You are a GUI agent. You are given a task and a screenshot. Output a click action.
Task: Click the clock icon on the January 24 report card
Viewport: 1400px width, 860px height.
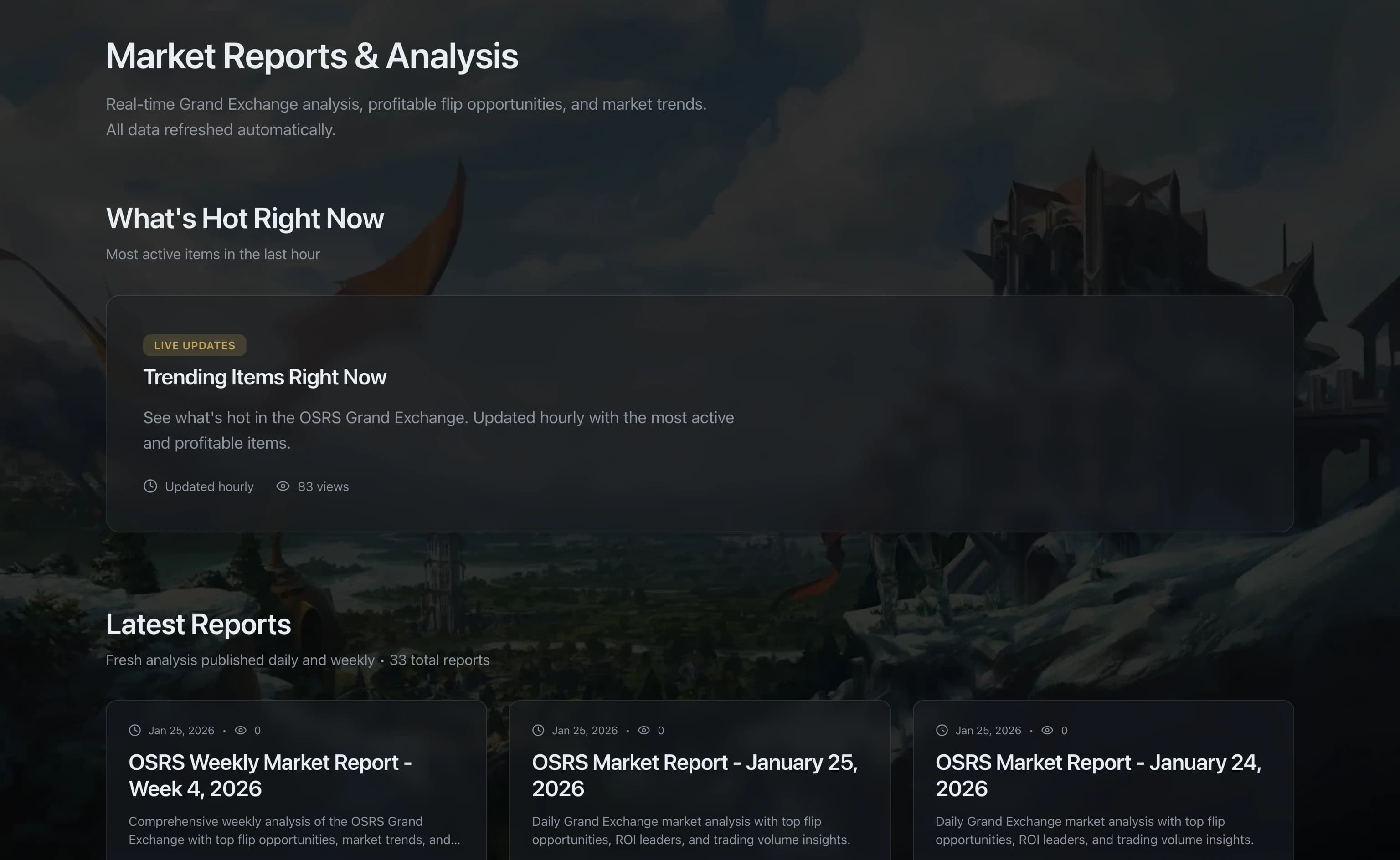tap(942, 730)
